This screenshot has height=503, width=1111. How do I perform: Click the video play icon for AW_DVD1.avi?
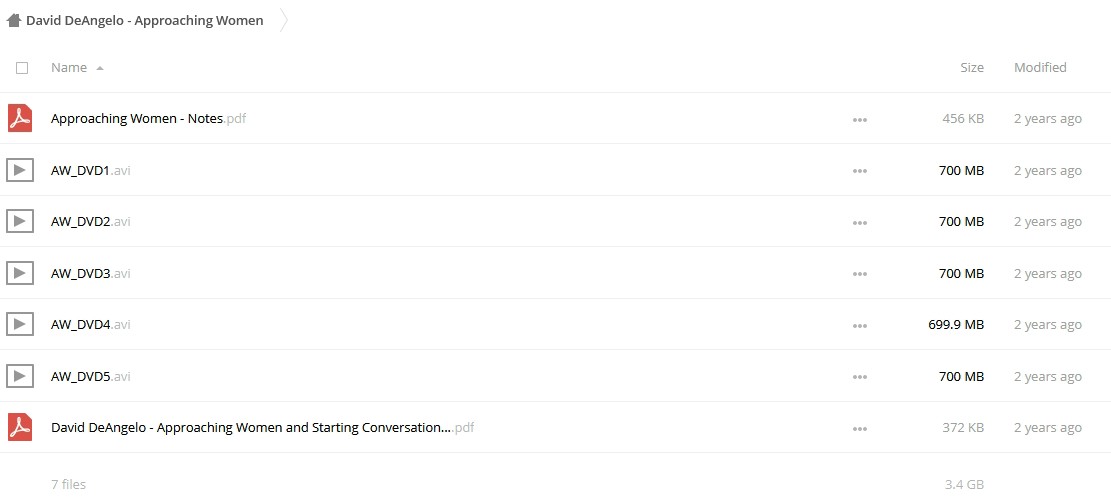[20, 170]
